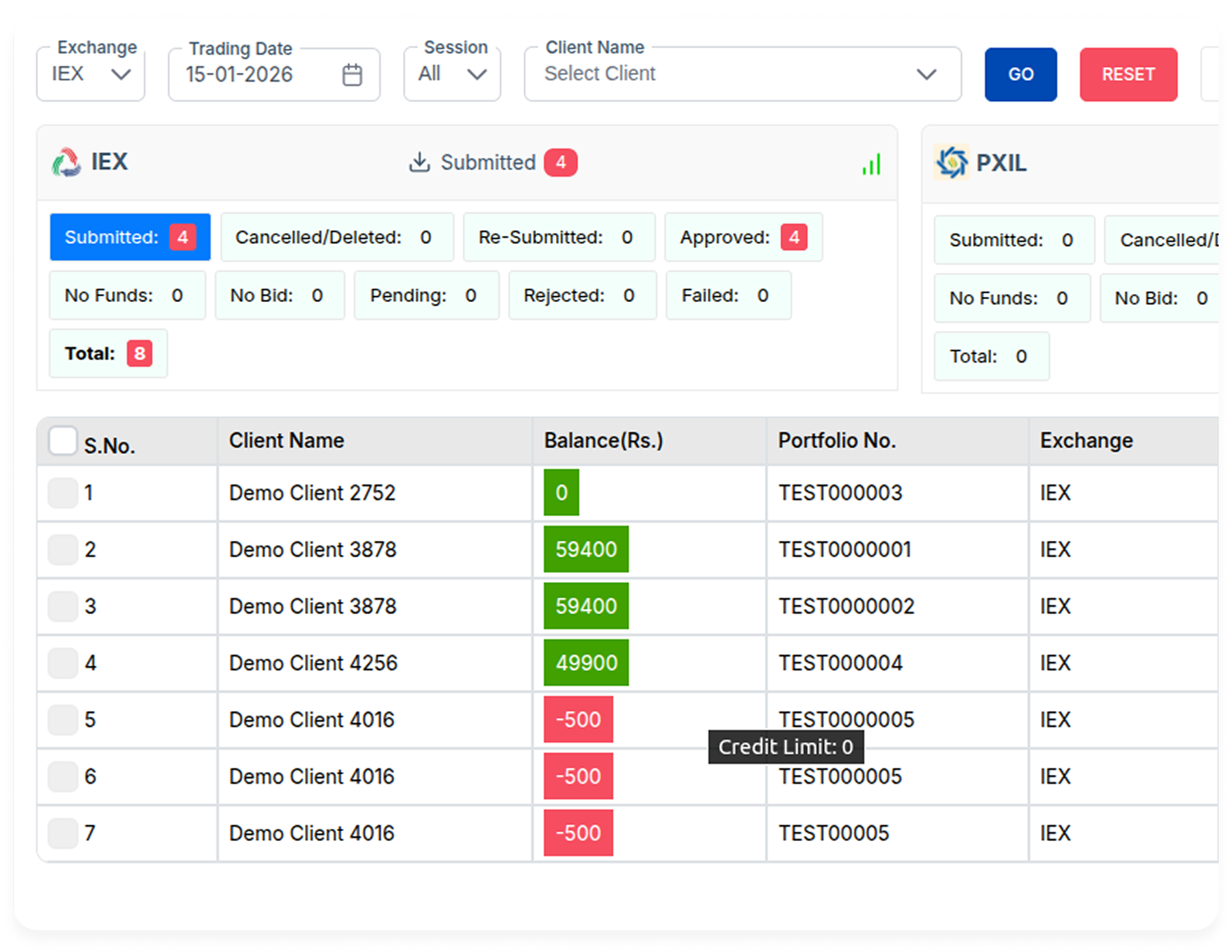Toggle the select-all checkbox in table header
Viewport: 1232px width, 952px height.
(x=62, y=441)
